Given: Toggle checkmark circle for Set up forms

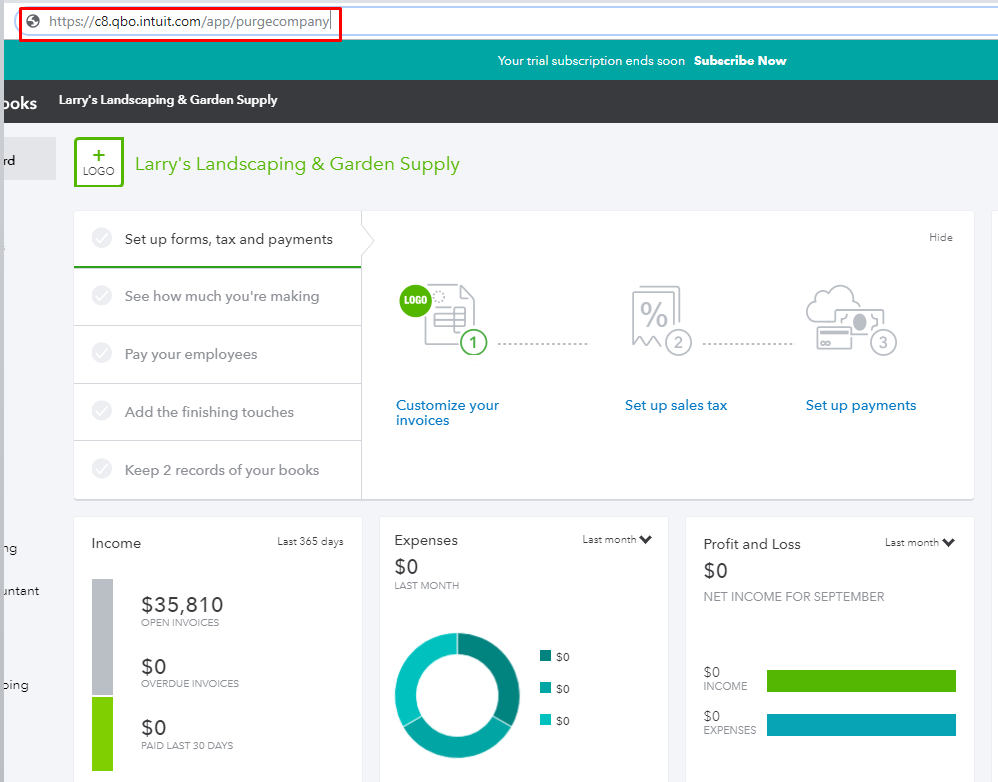Looking at the screenshot, I should 102,238.
